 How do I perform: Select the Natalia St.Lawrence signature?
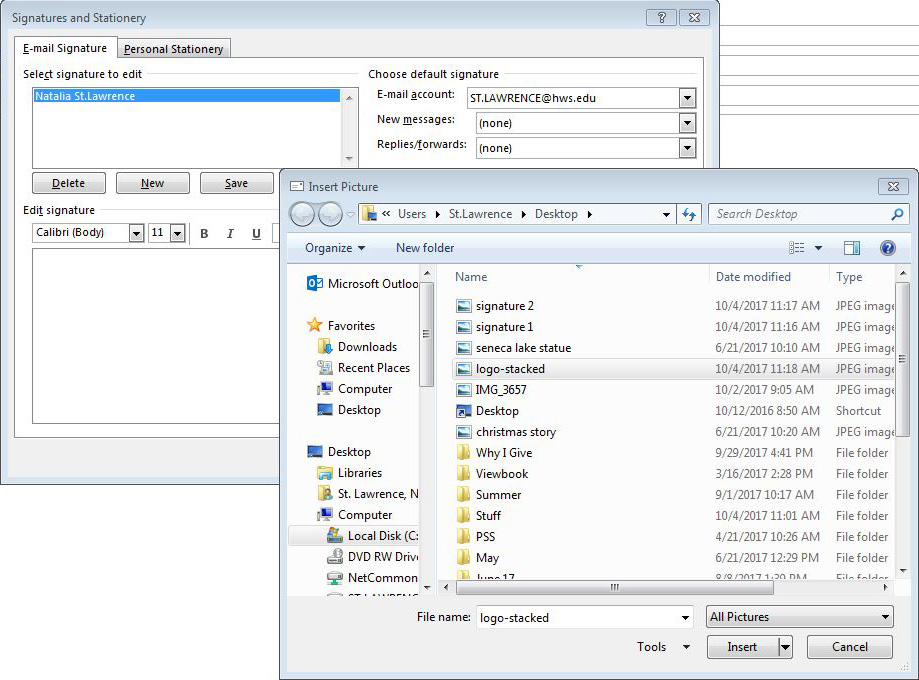(x=186, y=96)
